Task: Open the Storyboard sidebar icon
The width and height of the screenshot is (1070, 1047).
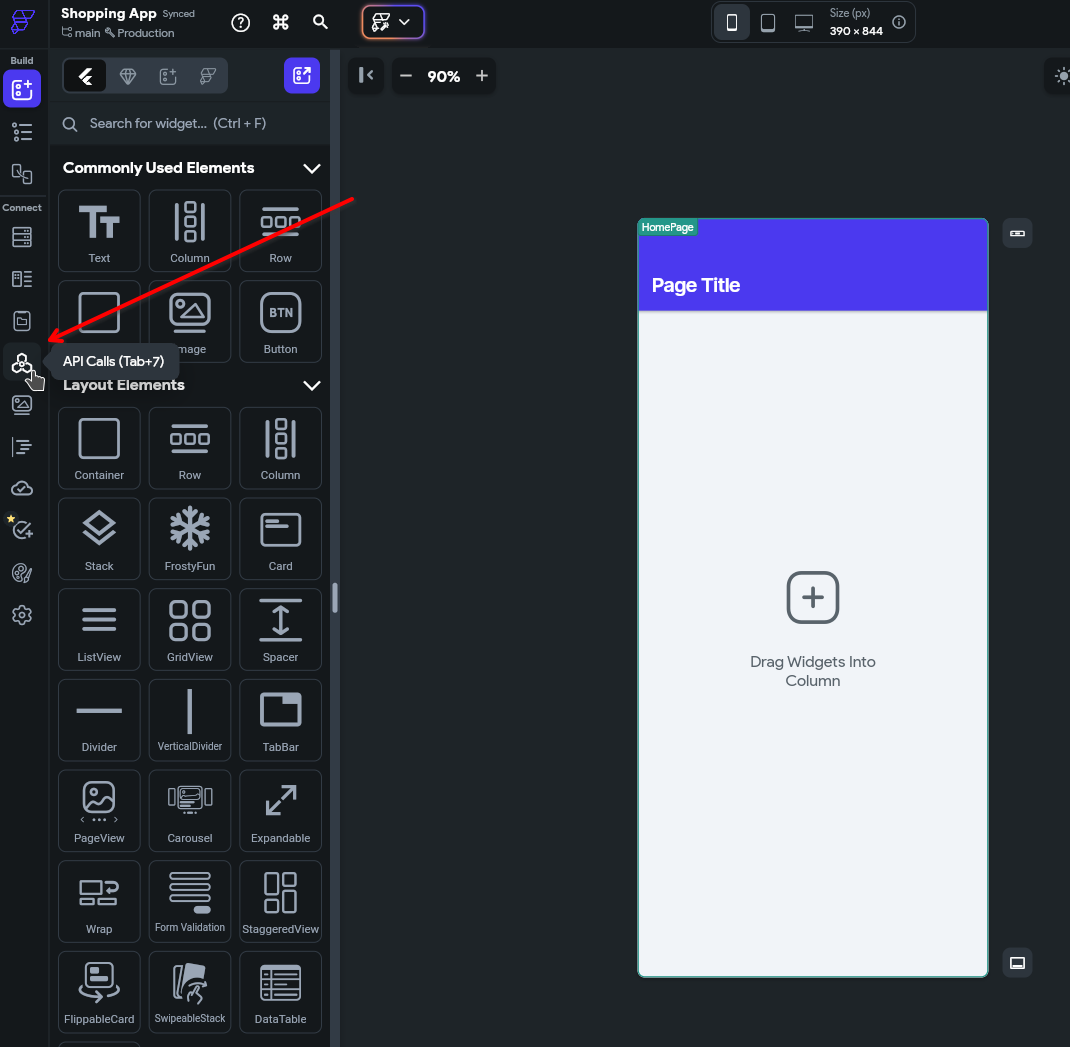Action: (22, 174)
